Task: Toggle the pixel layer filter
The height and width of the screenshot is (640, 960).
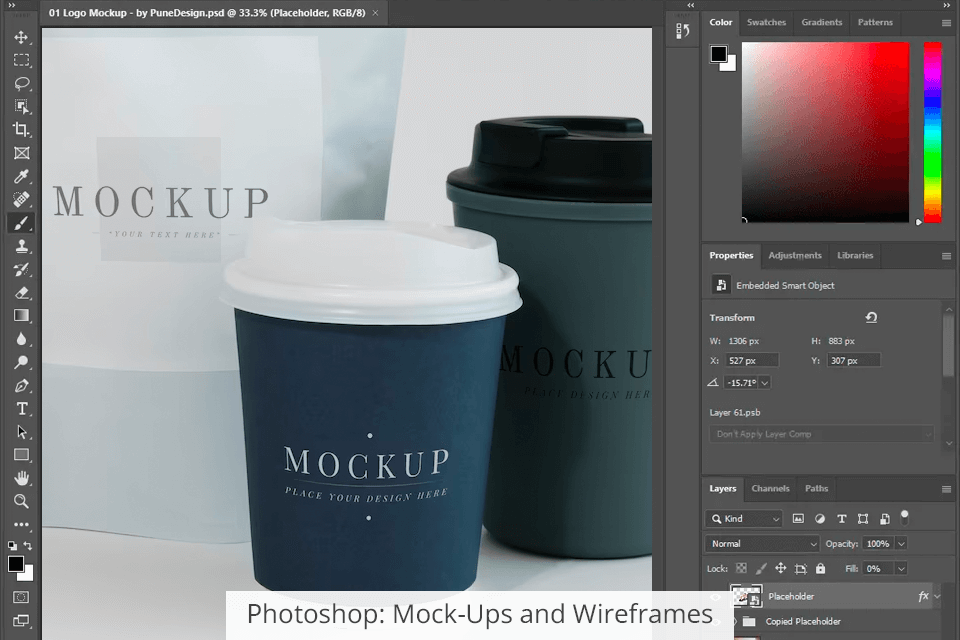Action: point(798,519)
